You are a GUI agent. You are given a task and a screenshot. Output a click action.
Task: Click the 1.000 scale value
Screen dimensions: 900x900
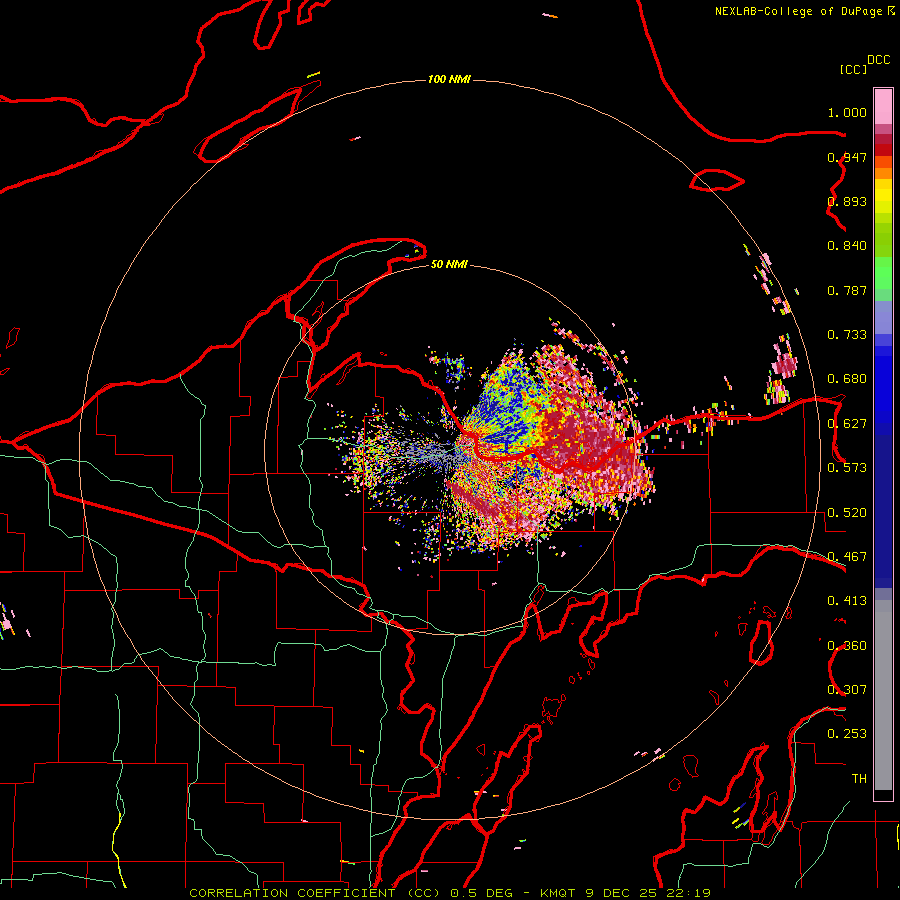click(x=847, y=112)
